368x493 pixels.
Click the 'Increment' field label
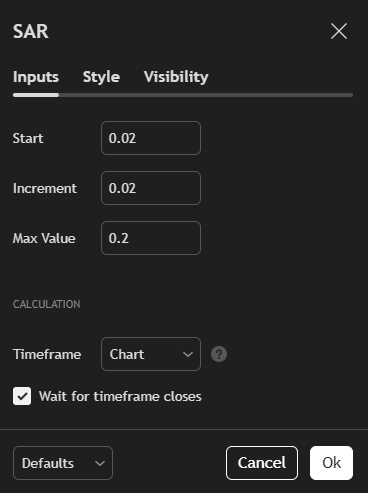coord(45,188)
